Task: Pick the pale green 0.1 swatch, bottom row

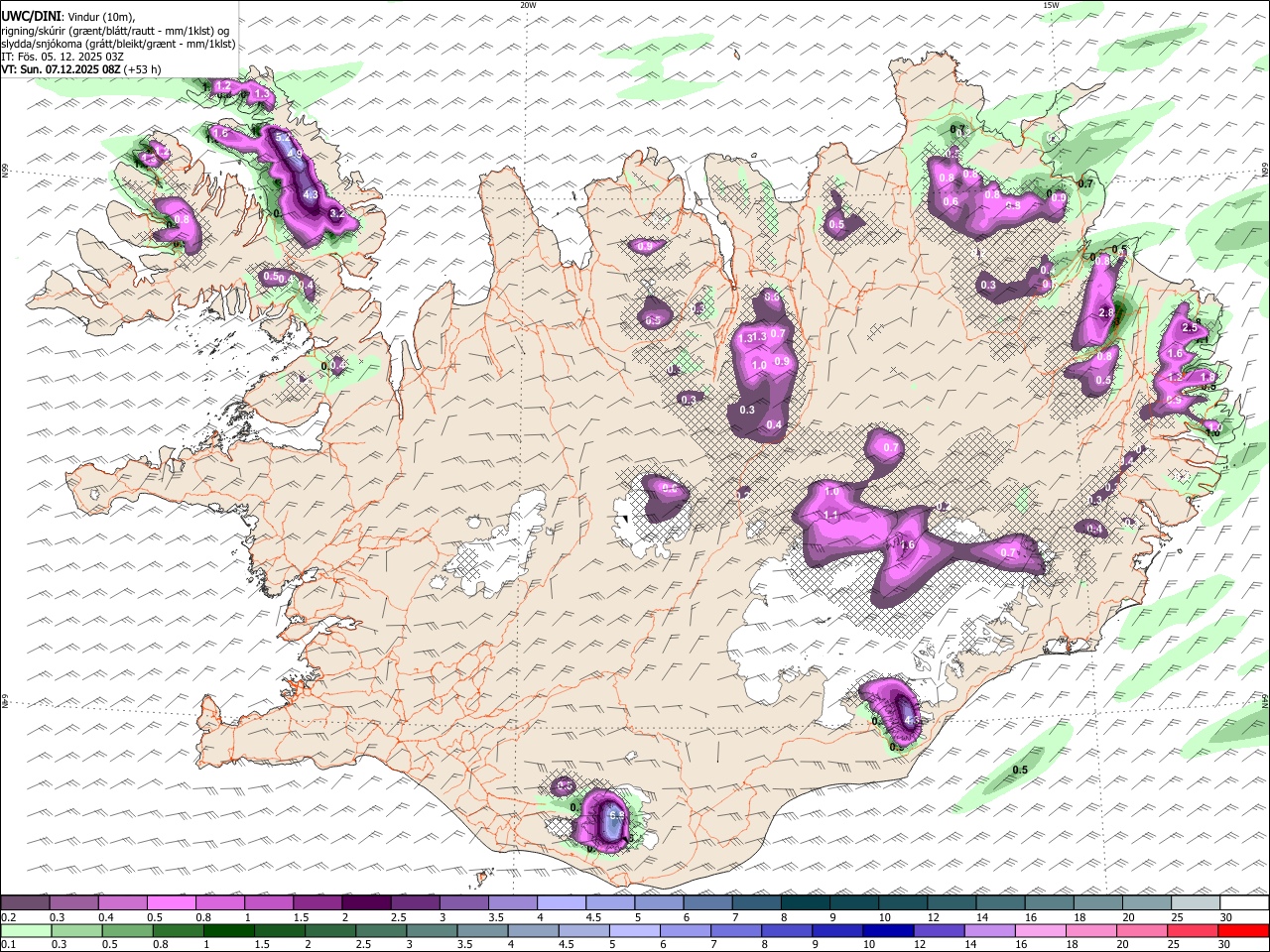Action: pos(25,930)
